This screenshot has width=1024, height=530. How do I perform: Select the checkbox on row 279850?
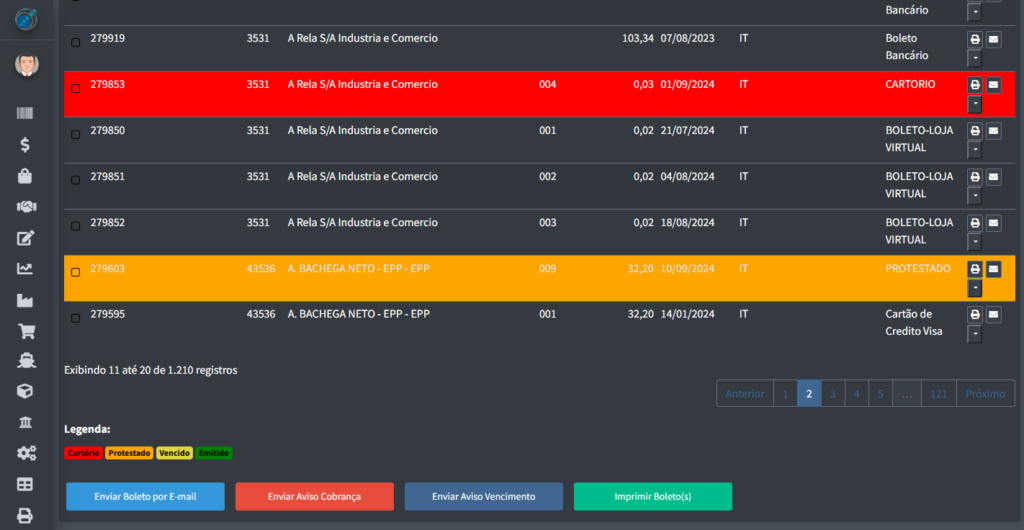pyautogui.click(x=76, y=134)
